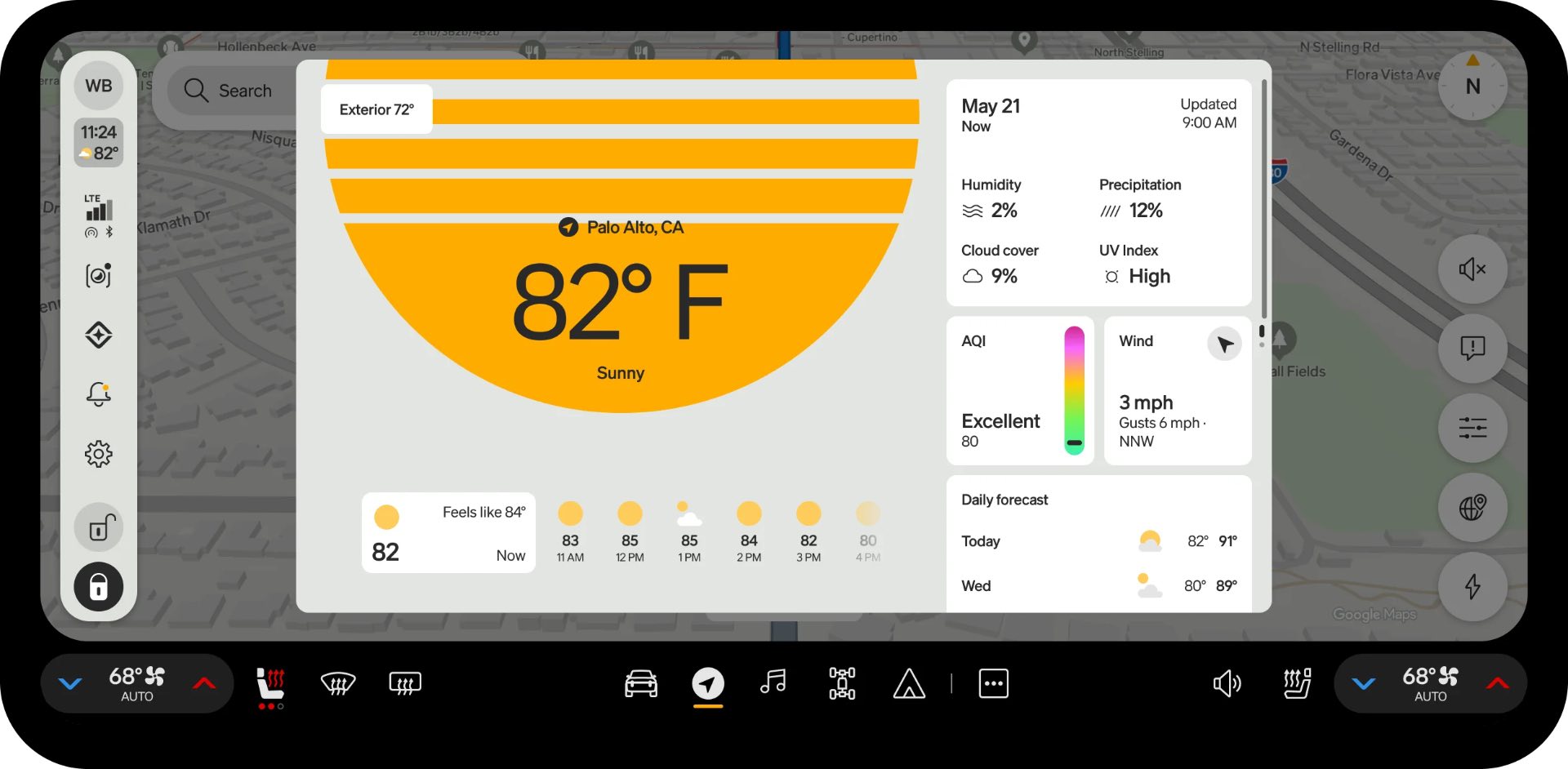Lower the passenger temperature with the blue chevron
The width and height of the screenshot is (1568, 769).
pyautogui.click(x=1364, y=683)
